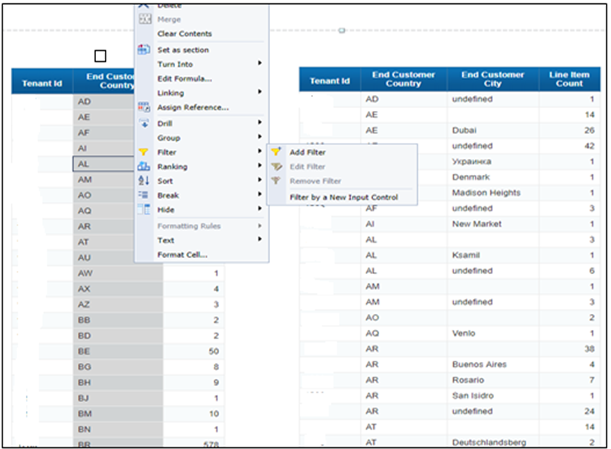Click the Line Item Count column header
This screenshot has width=611, height=449.
coord(573,80)
